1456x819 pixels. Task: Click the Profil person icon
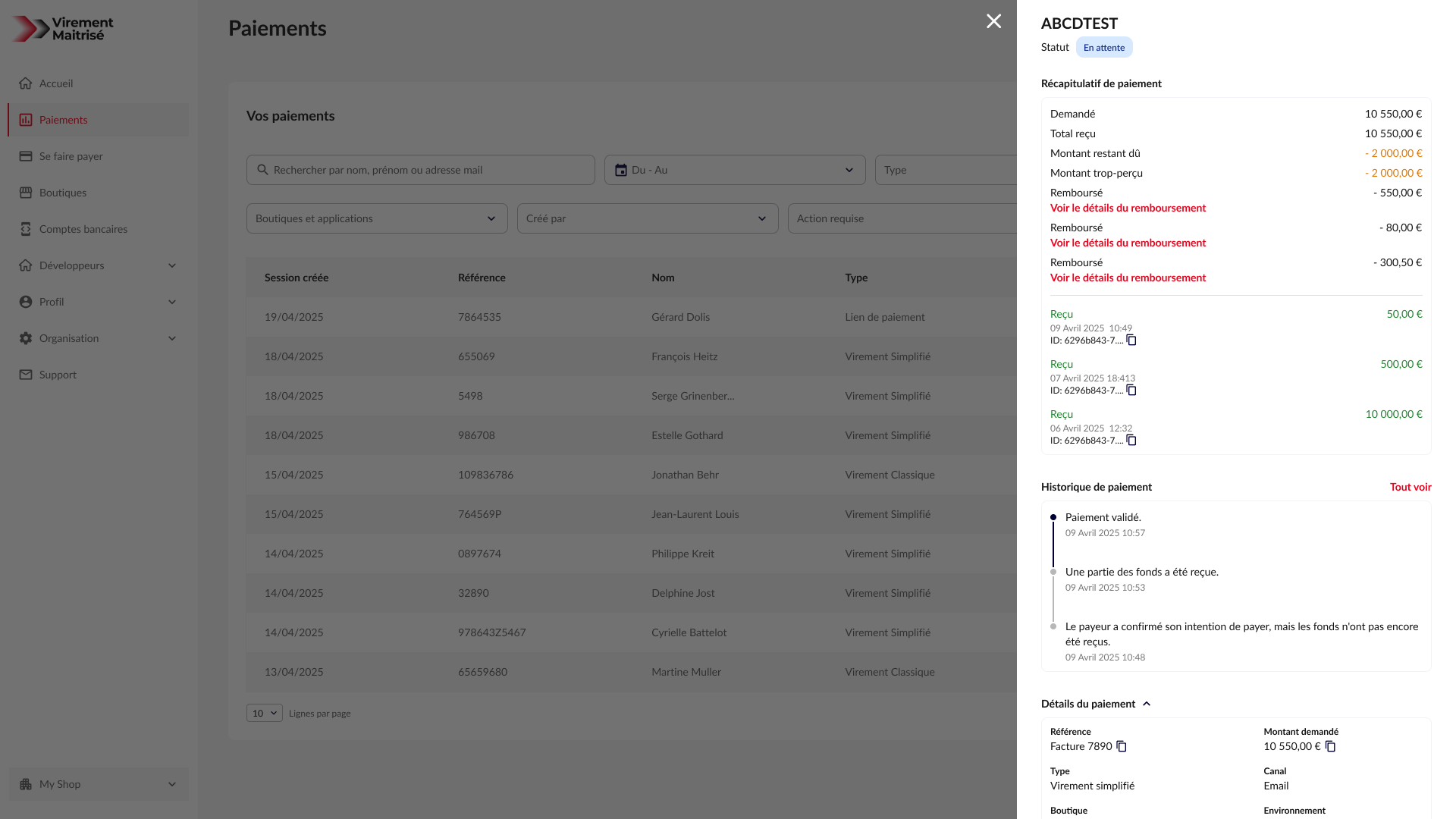point(27,302)
